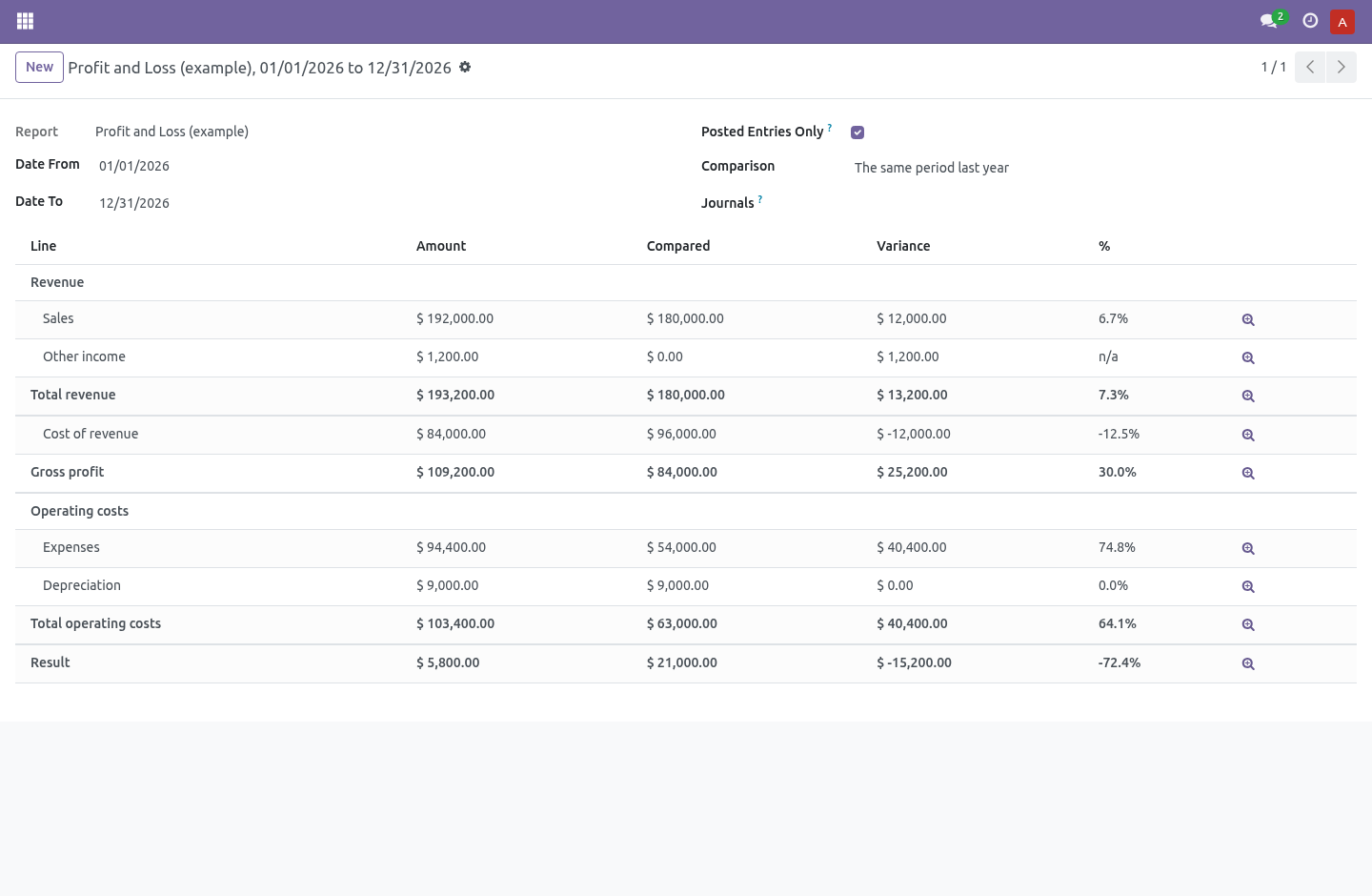Open the user avatar menu
Viewport: 1372px width, 896px height.
[1342, 22]
